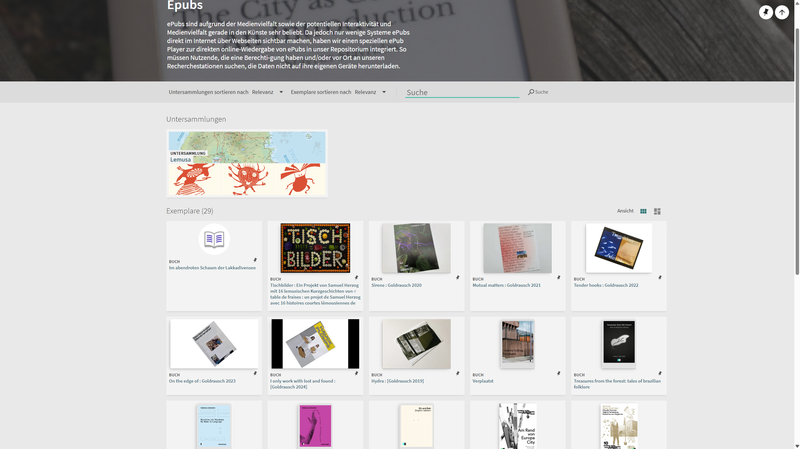Image resolution: width=800 pixels, height=449 pixels.
Task: Click the scroll-to-top arrow icon
Action: click(x=782, y=12)
